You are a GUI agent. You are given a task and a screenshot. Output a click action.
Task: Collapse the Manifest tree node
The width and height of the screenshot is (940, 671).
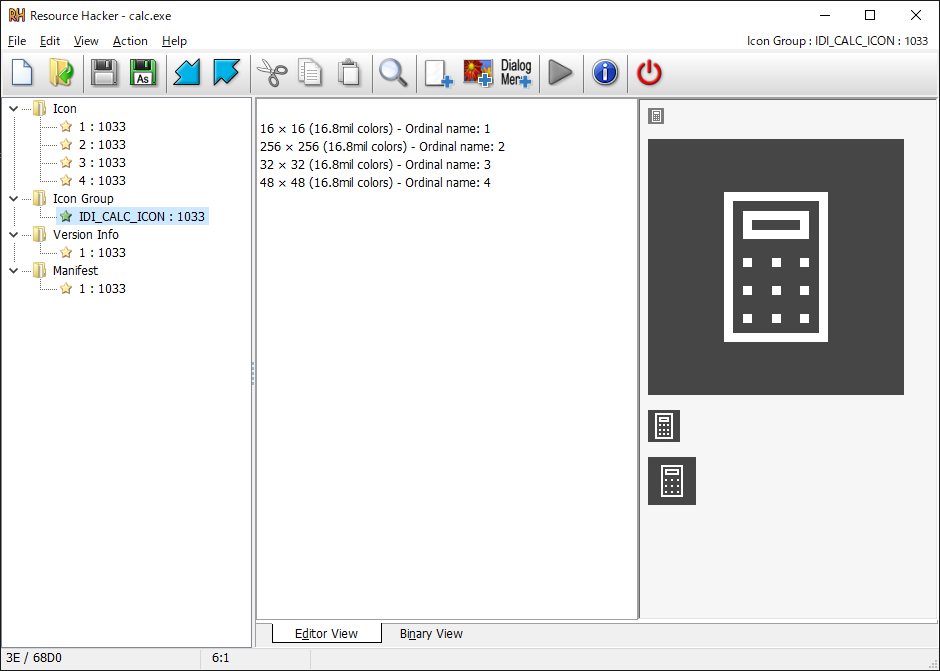(13, 271)
